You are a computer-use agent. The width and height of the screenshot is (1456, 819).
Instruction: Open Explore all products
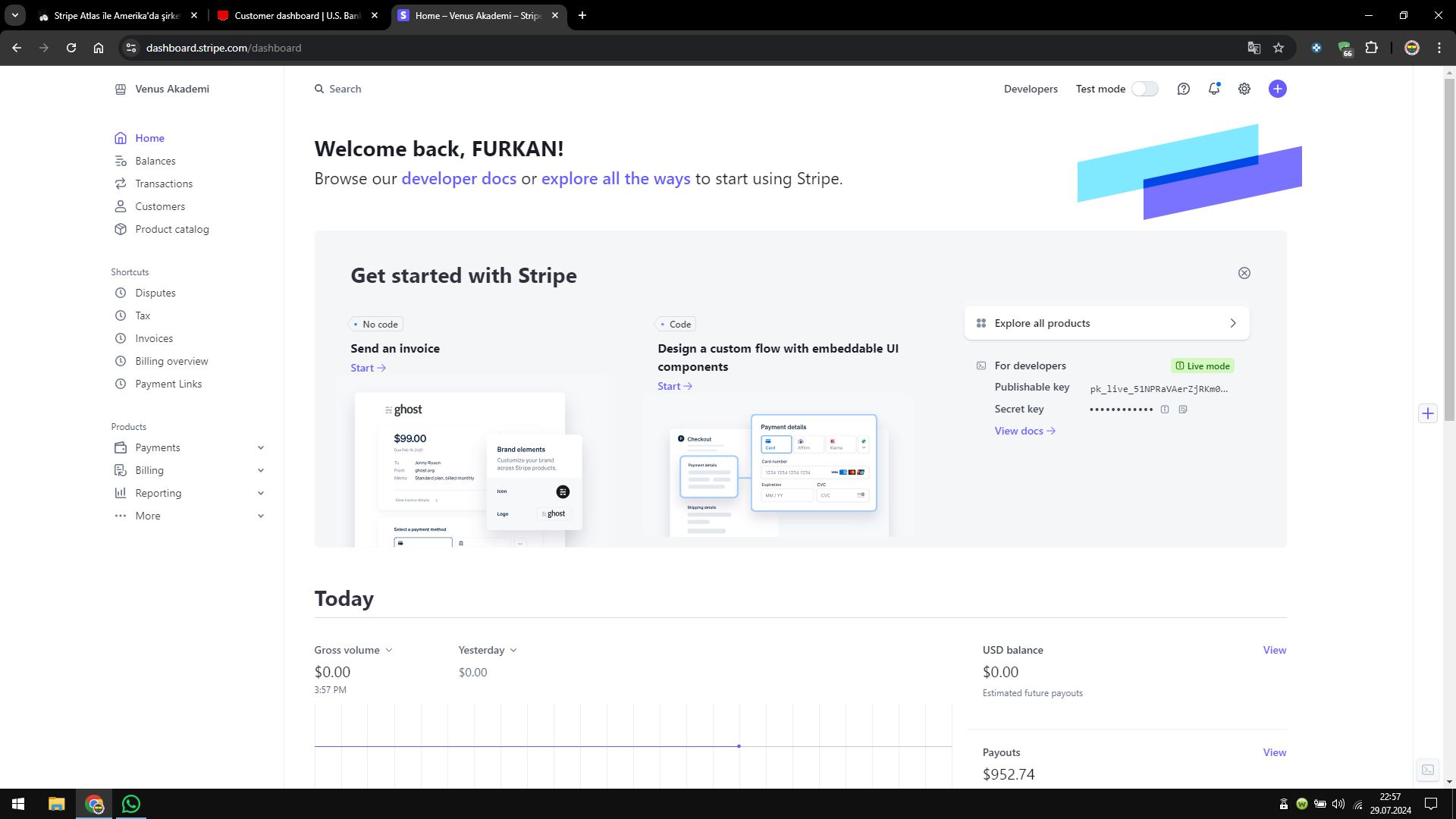(x=1106, y=323)
